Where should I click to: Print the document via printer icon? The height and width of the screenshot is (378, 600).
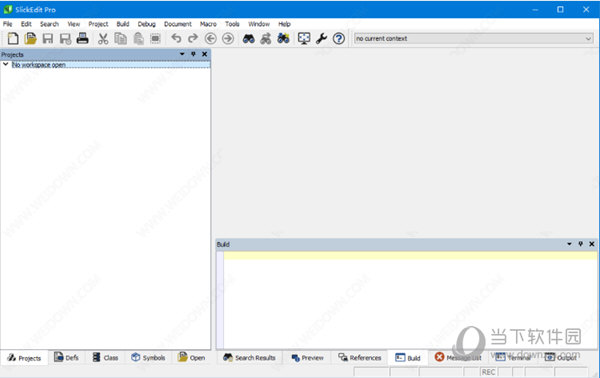(x=83, y=39)
